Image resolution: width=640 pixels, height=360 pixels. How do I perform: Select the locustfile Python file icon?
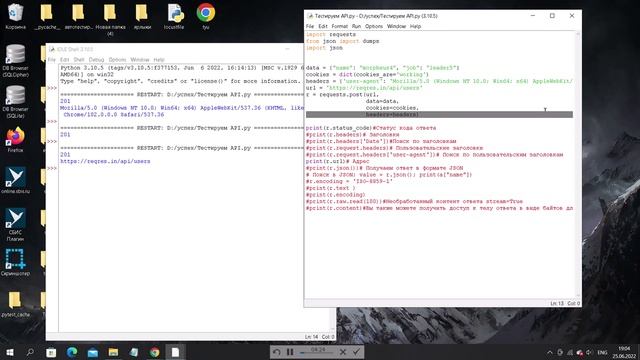point(174,16)
